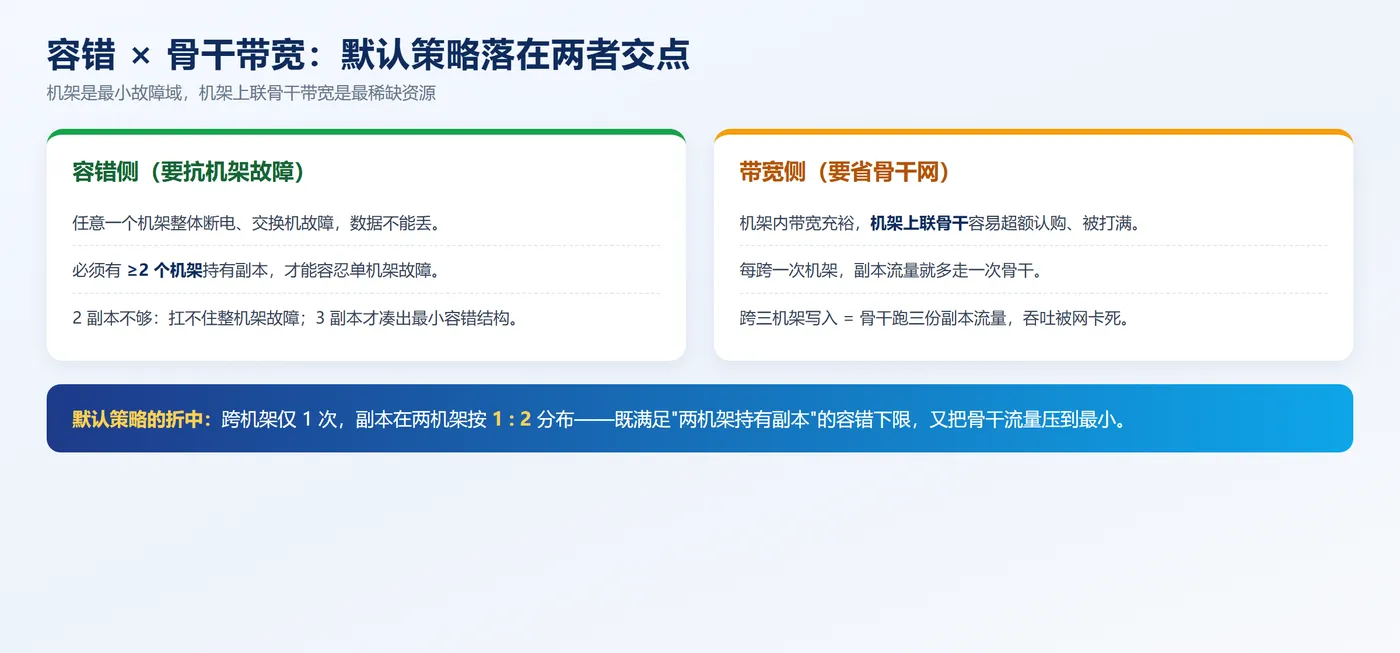Click the heading 容错侧（要抗机架故障）
This screenshot has height=653, width=1400.
(x=189, y=172)
